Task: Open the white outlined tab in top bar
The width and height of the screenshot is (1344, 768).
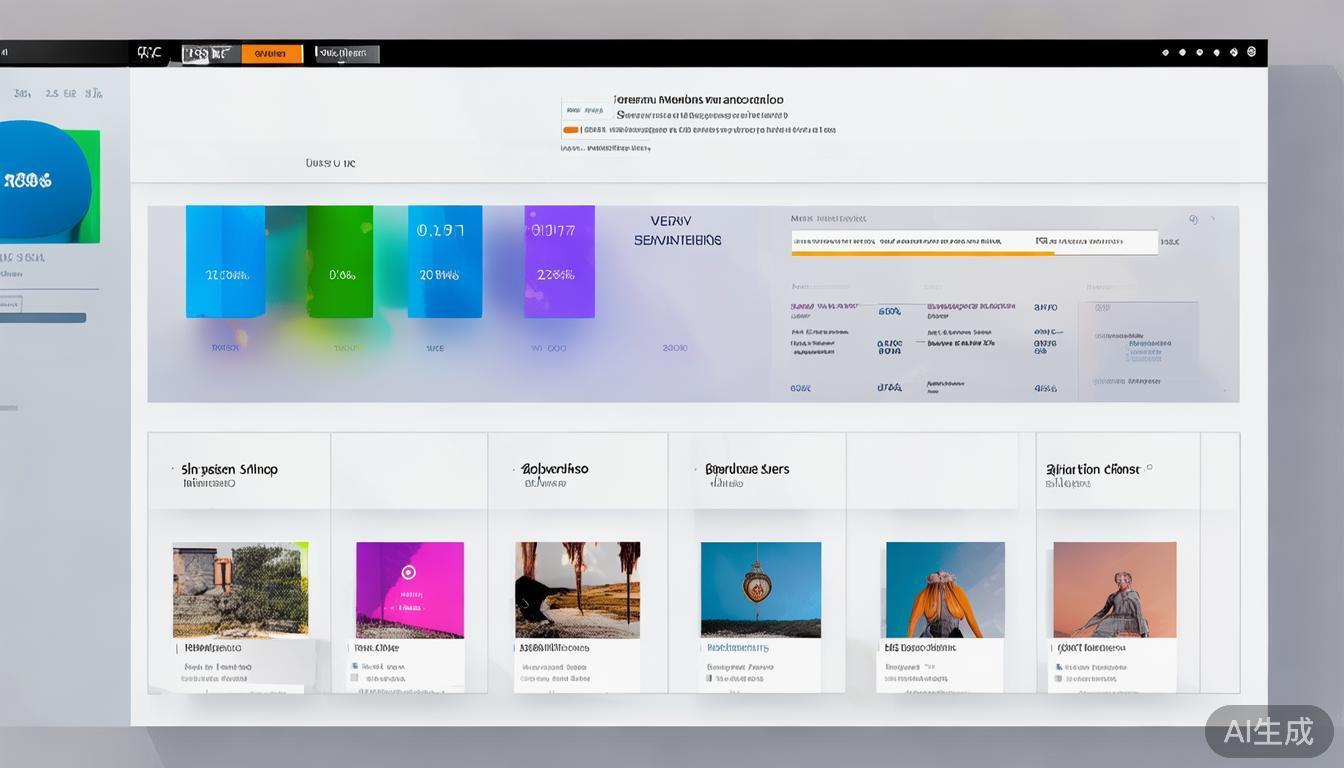Action: click(208, 54)
